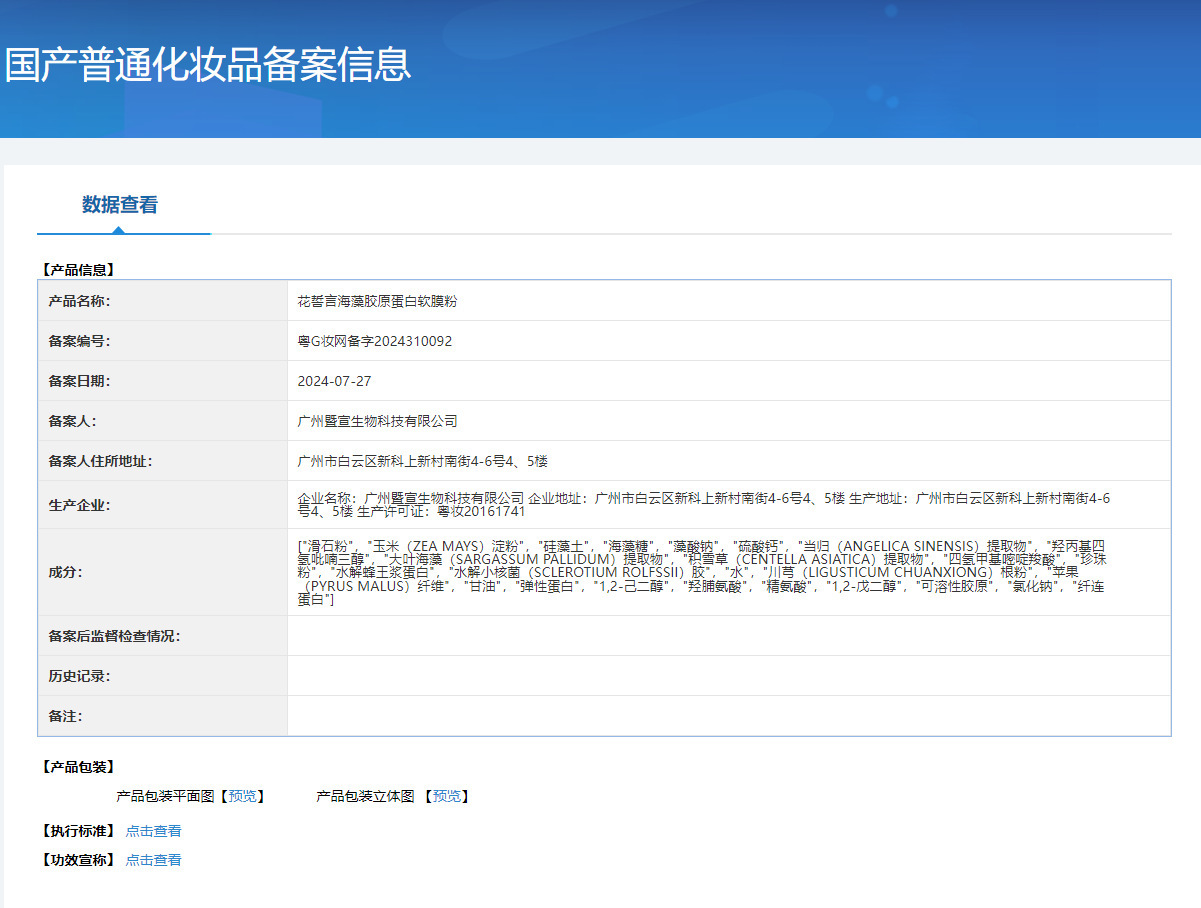Click the filing number 粤G妆网备字2024310092

pos(375,341)
